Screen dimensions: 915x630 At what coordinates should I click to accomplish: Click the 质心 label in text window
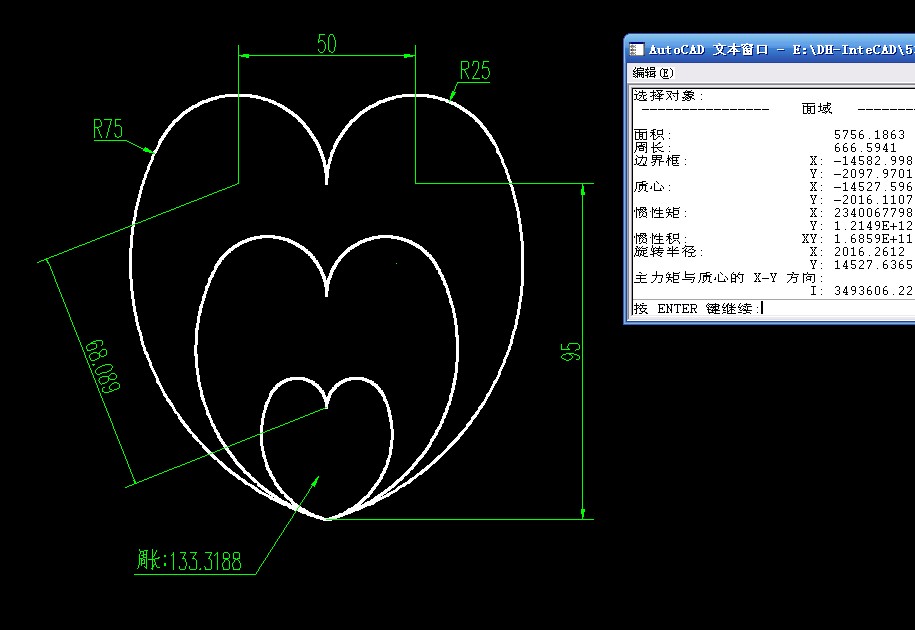pyautogui.click(x=653, y=187)
